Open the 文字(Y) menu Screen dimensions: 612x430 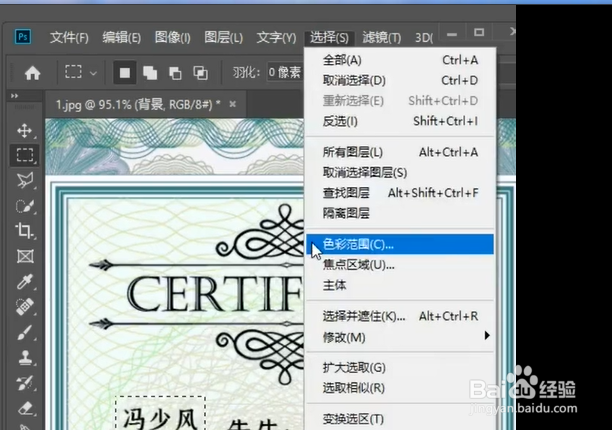coord(276,38)
